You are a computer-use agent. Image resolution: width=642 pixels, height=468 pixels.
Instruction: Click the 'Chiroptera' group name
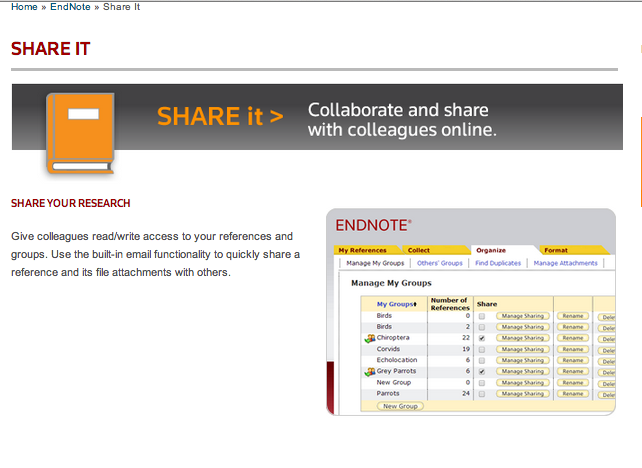393,338
